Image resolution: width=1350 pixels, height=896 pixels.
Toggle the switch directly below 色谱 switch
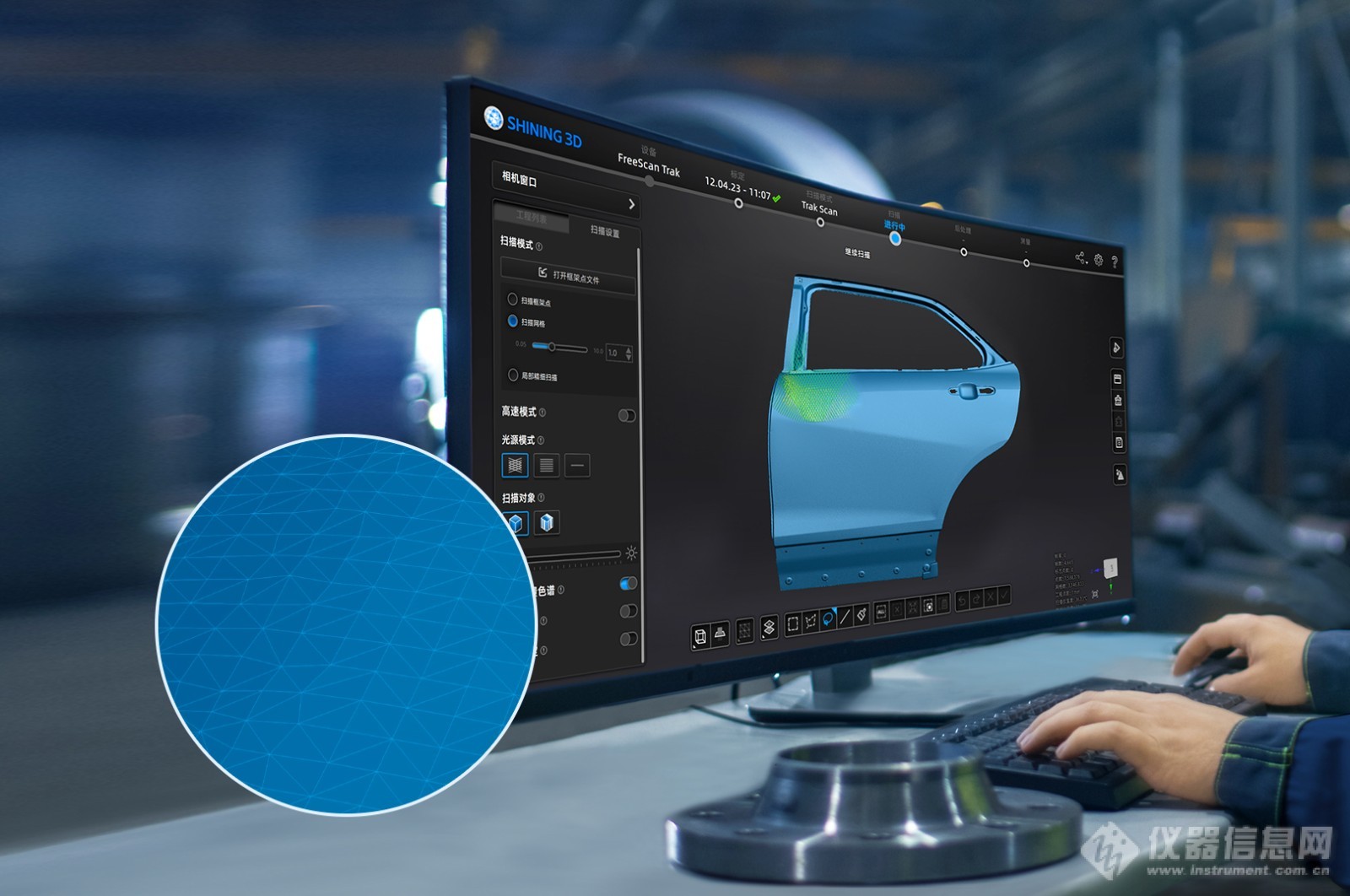tap(629, 611)
